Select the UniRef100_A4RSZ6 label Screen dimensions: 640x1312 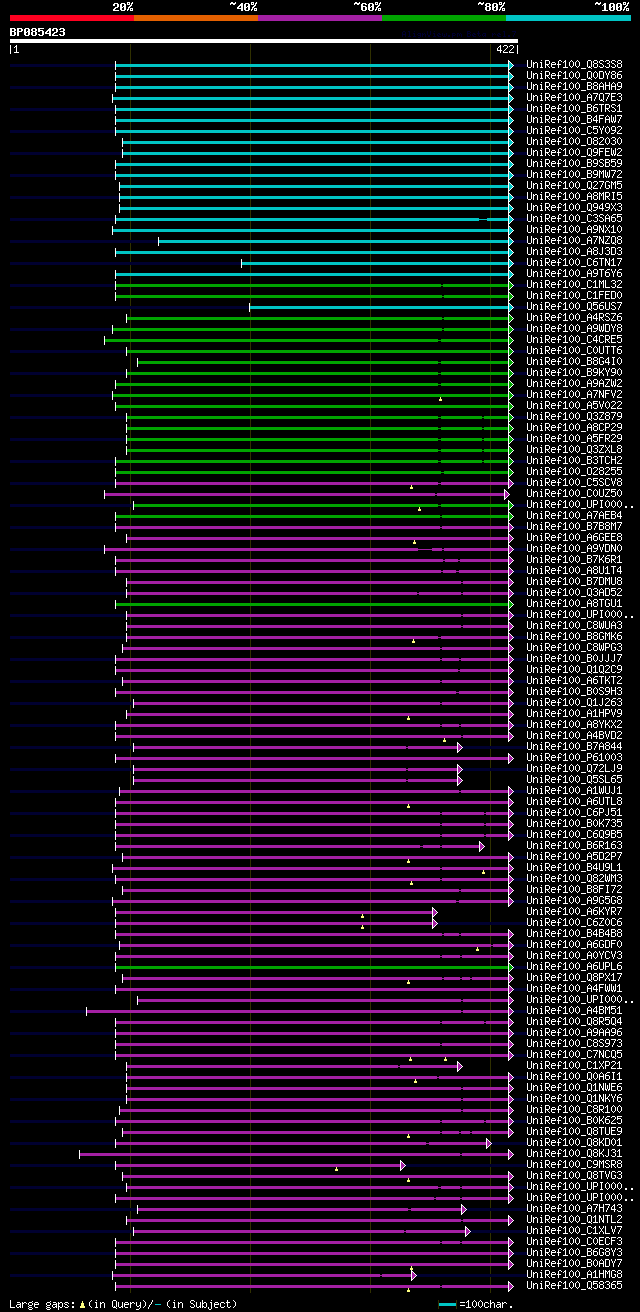point(574,317)
